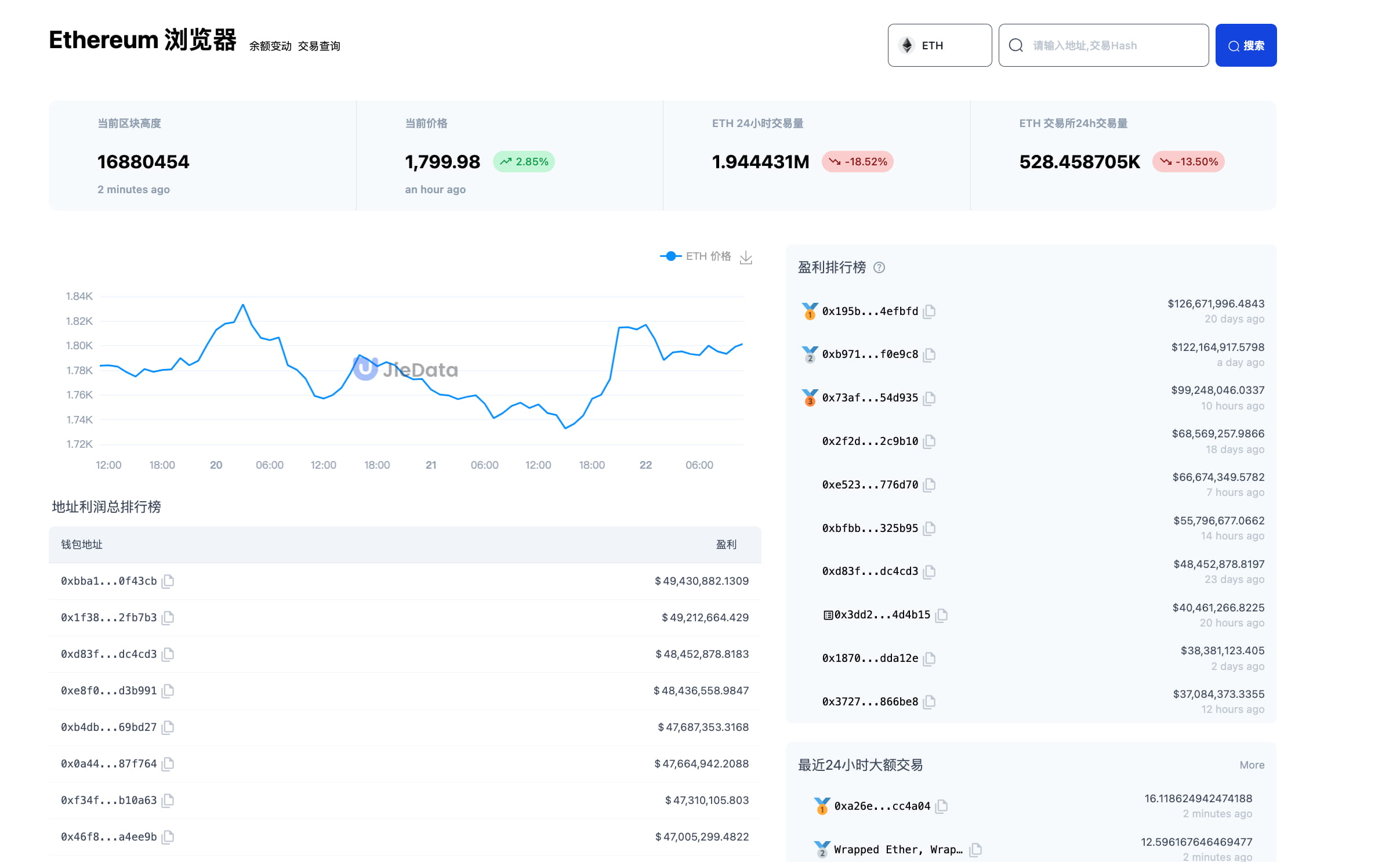The width and height of the screenshot is (1400, 862).
Task: Click profit amount $37,084,373.3355
Action: [1218, 694]
